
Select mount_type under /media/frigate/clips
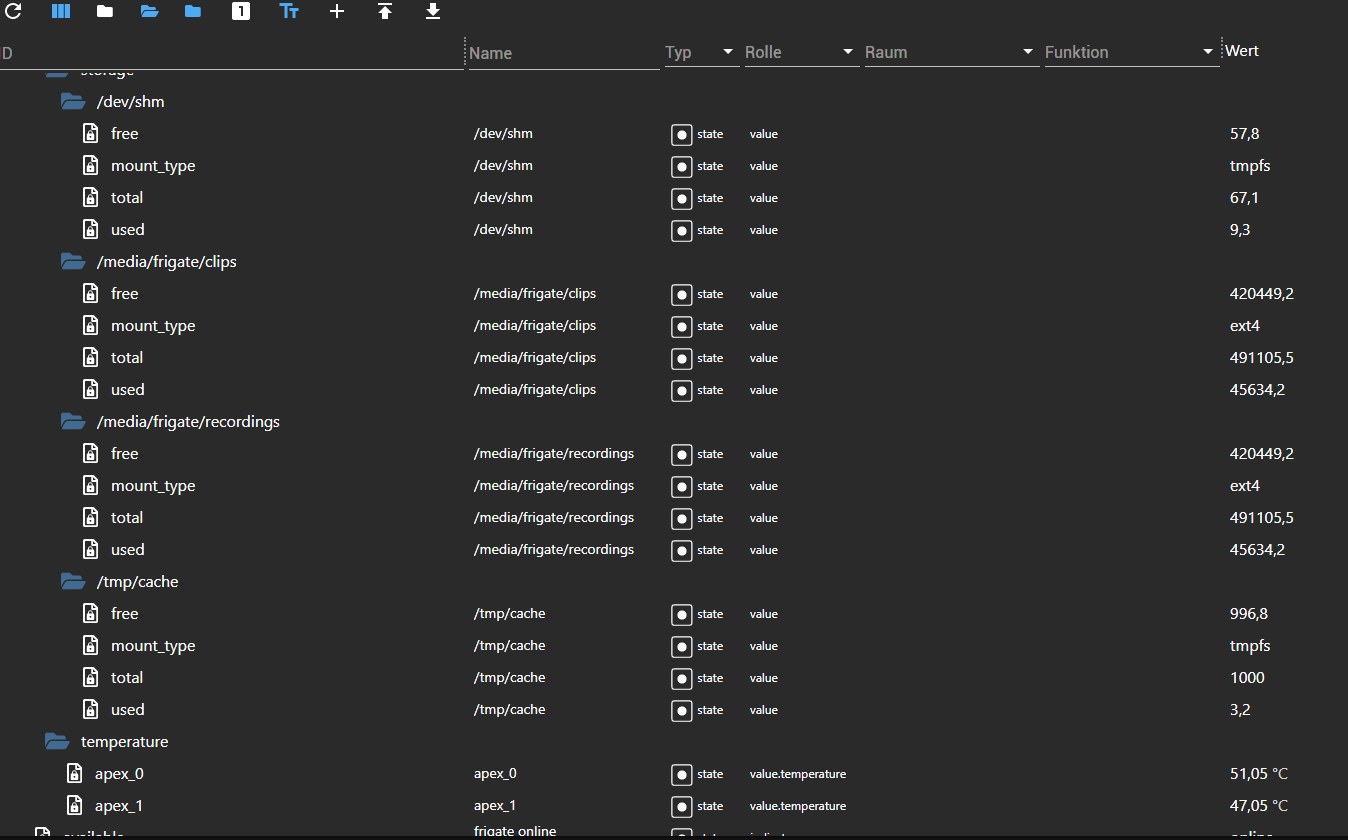pos(153,326)
